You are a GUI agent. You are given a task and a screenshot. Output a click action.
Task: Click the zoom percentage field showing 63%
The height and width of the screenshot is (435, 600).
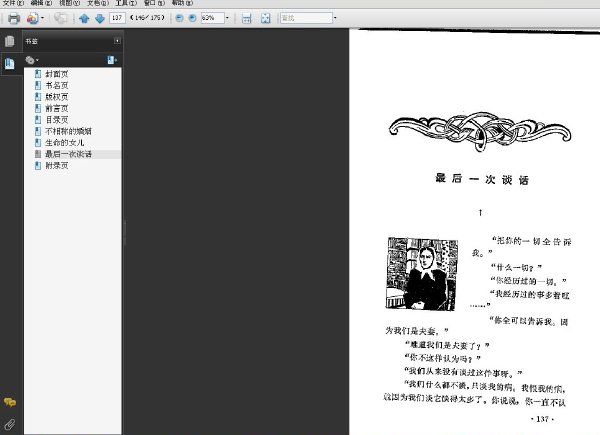point(212,18)
